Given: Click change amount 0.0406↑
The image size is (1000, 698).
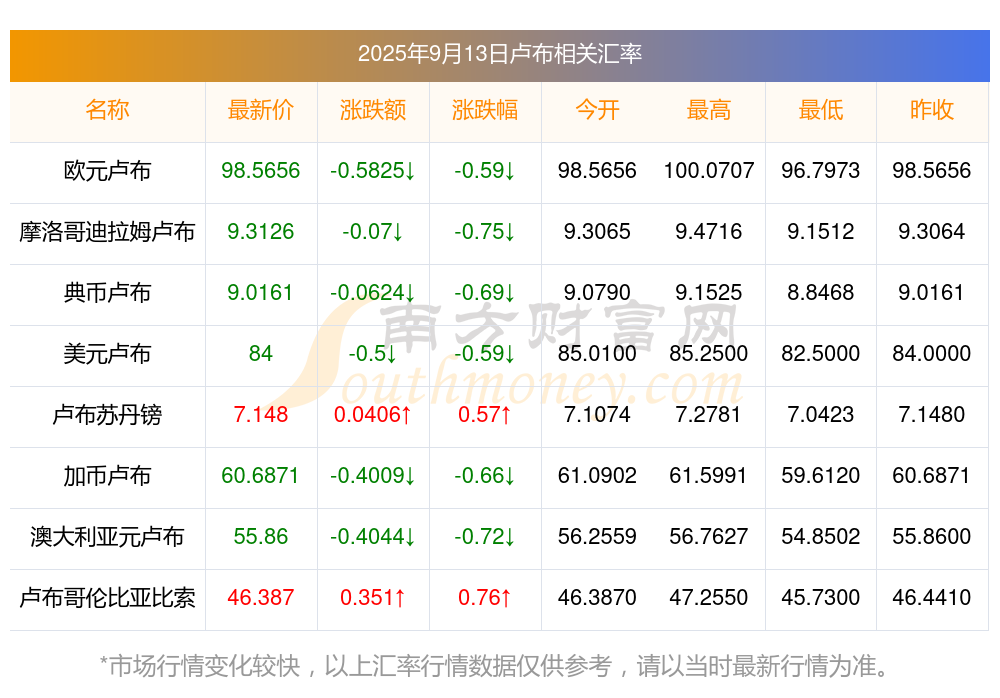Looking at the screenshot, I should pyautogui.click(x=372, y=415).
